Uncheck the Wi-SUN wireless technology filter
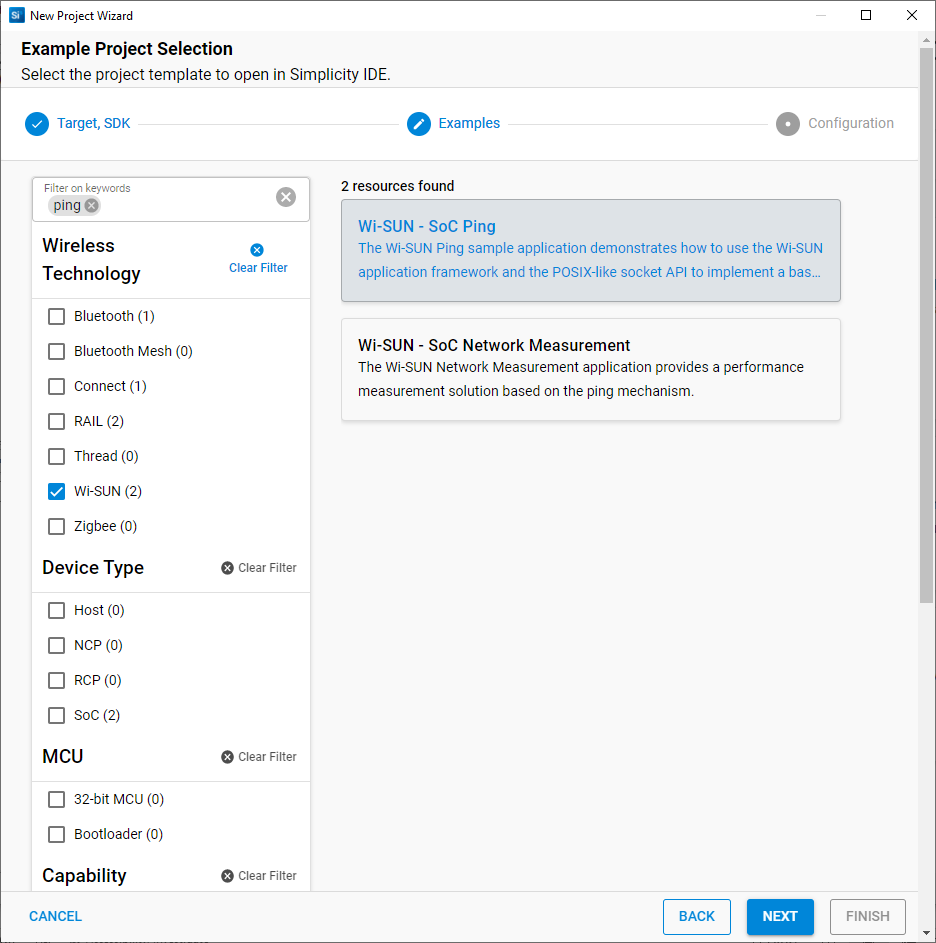Viewport: 936px width, 943px height. (x=56, y=491)
